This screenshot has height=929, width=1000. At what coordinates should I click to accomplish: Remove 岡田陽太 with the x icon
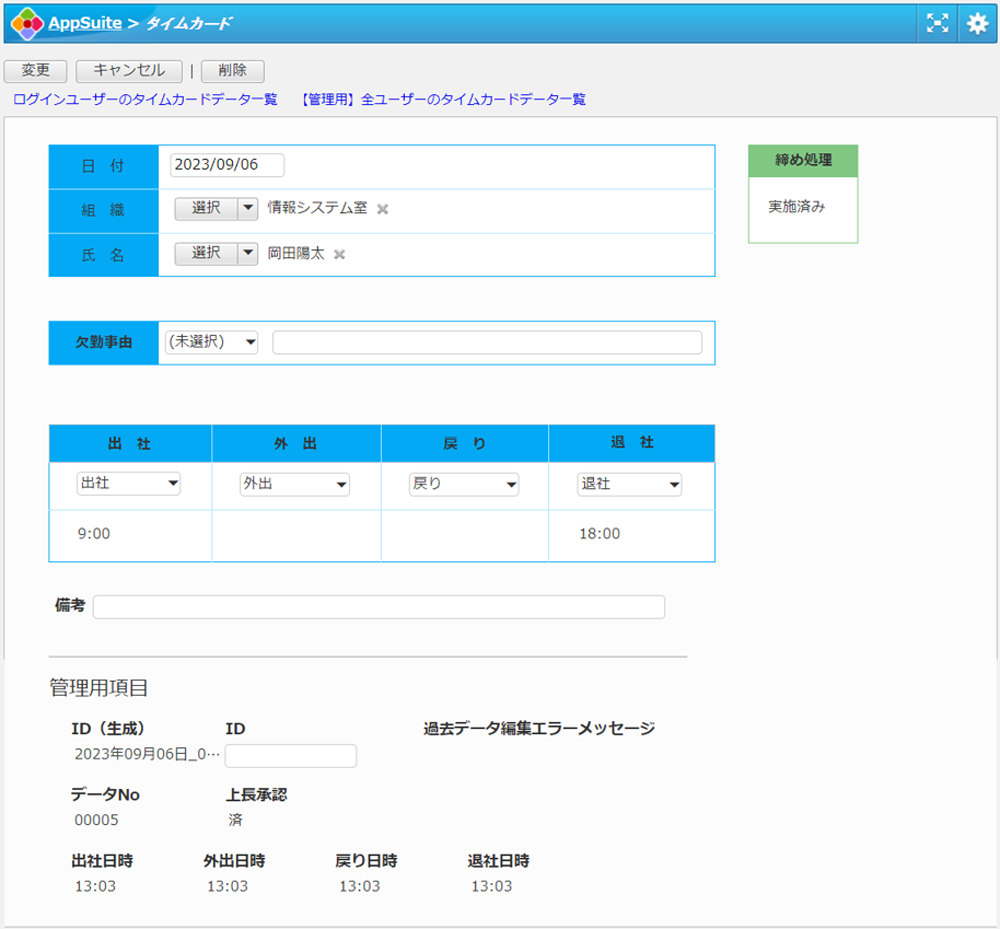339,254
